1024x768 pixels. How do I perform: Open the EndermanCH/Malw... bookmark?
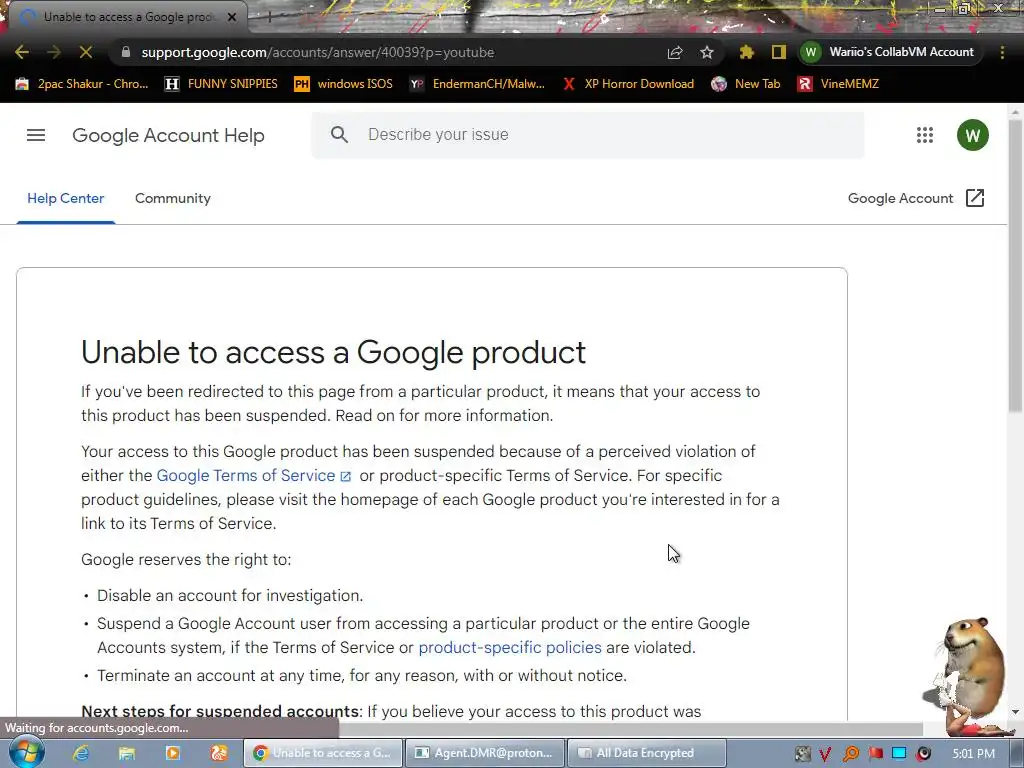(477, 84)
